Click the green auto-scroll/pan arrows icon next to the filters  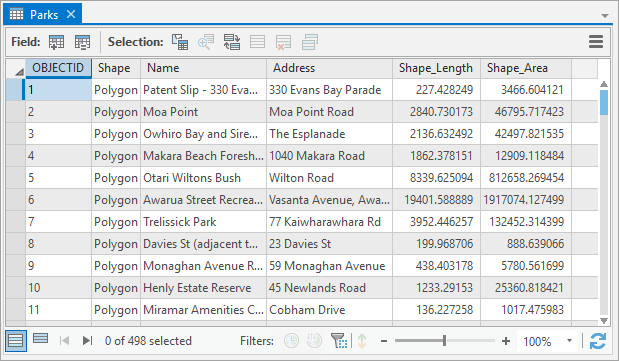pyautogui.click(x=362, y=340)
